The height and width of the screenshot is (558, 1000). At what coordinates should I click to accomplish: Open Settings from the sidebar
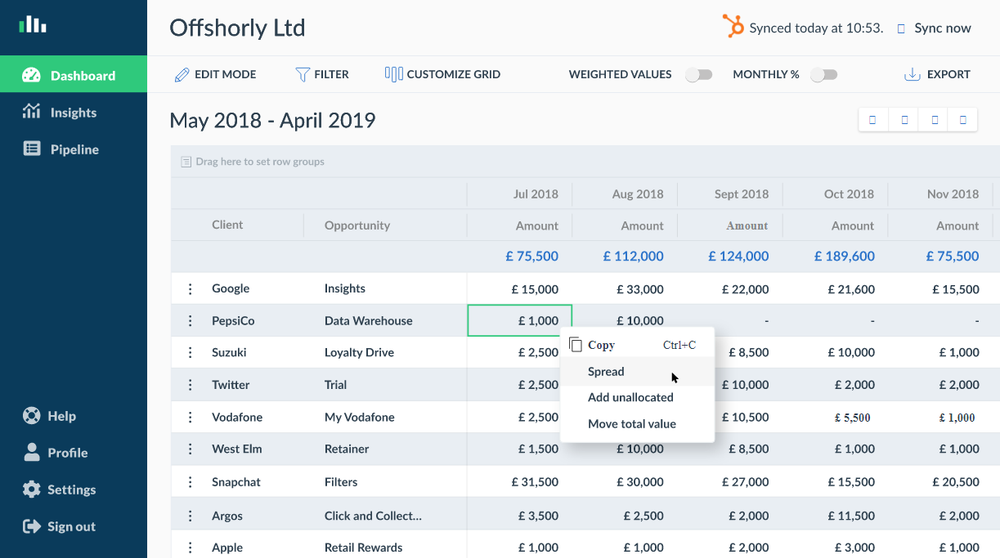pyautogui.click(x=59, y=490)
